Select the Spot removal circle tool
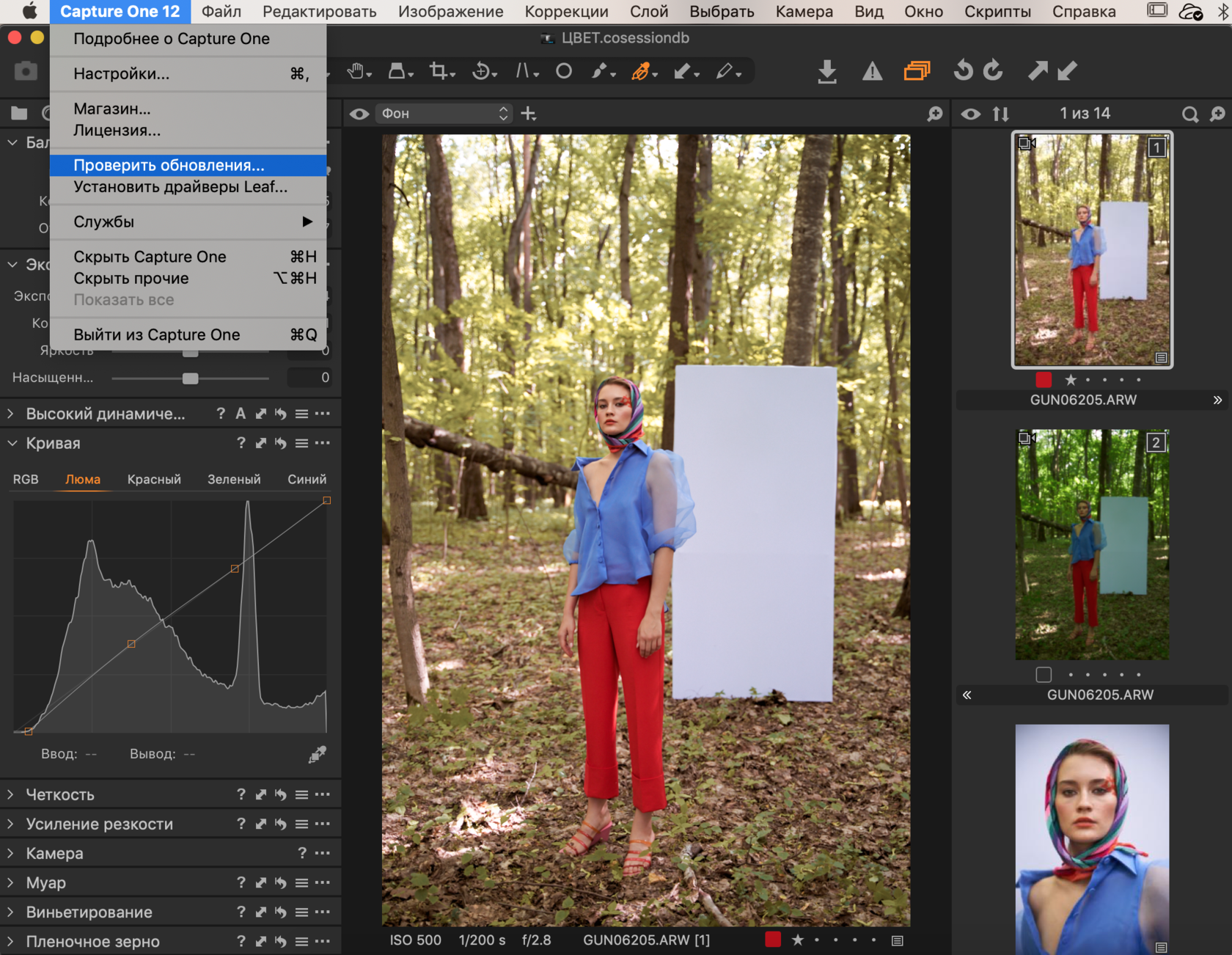This screenshot has width=1232, height=955. pyautogui.click(x=563, y=71)
